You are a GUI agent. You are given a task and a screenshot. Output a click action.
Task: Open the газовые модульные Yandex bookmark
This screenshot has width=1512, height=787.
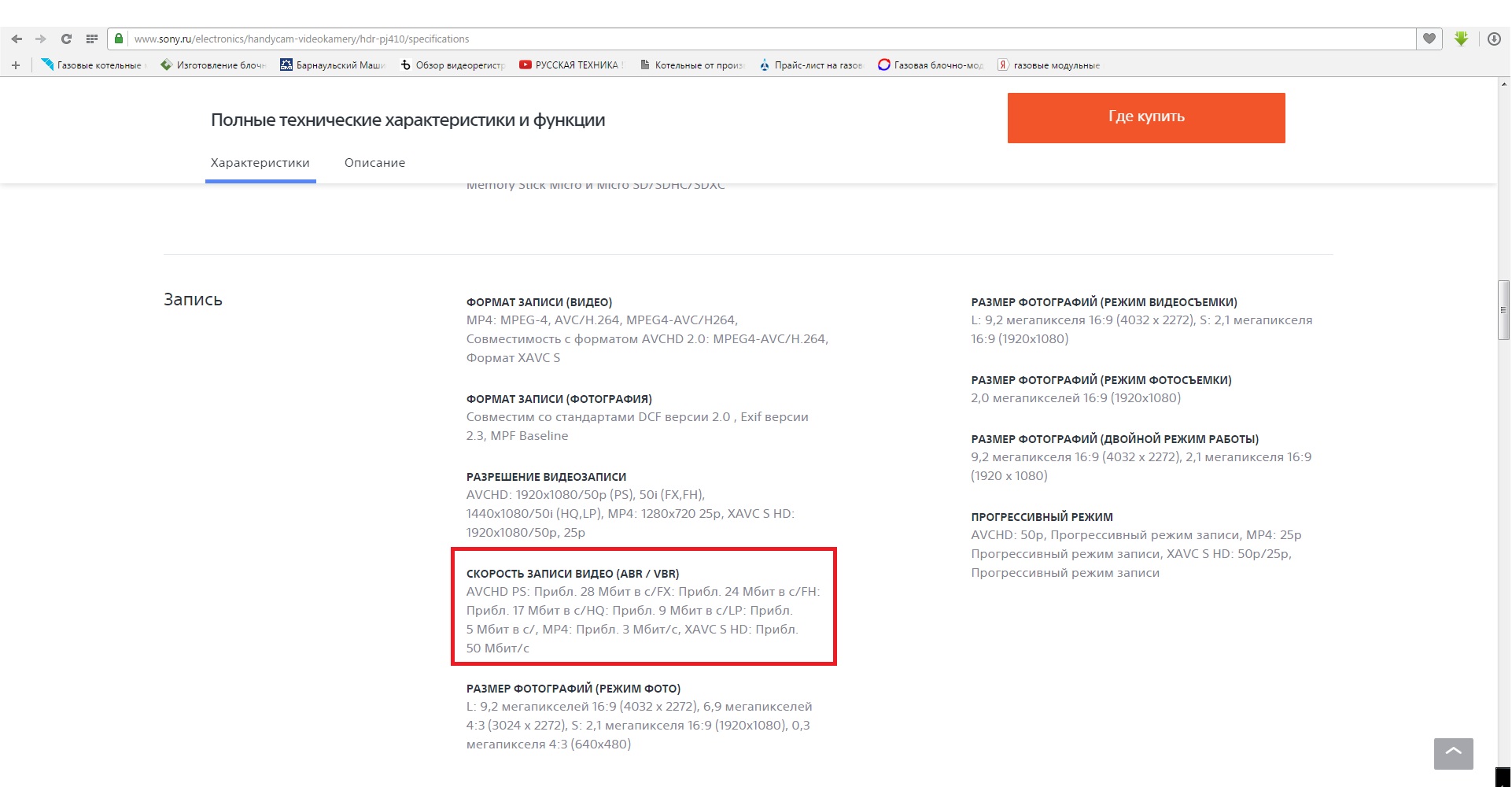tap(1049, 65)
